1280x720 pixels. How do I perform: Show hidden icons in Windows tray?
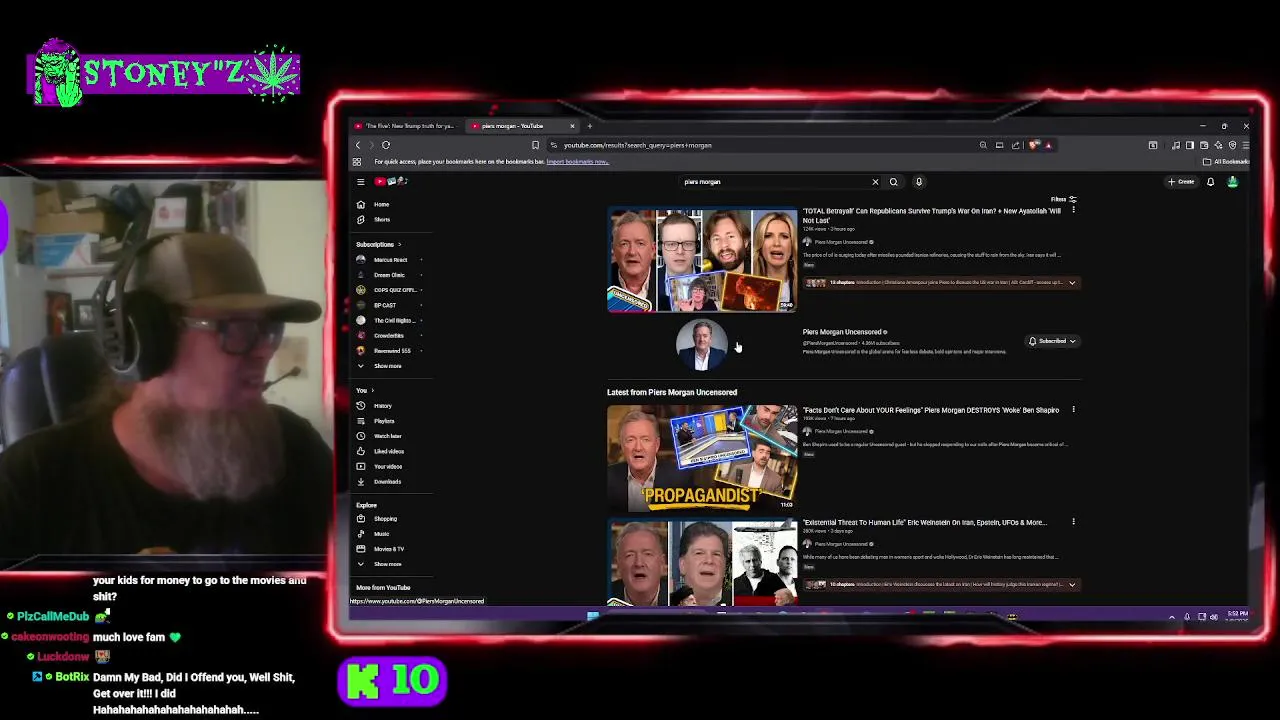pos(1171,617)
